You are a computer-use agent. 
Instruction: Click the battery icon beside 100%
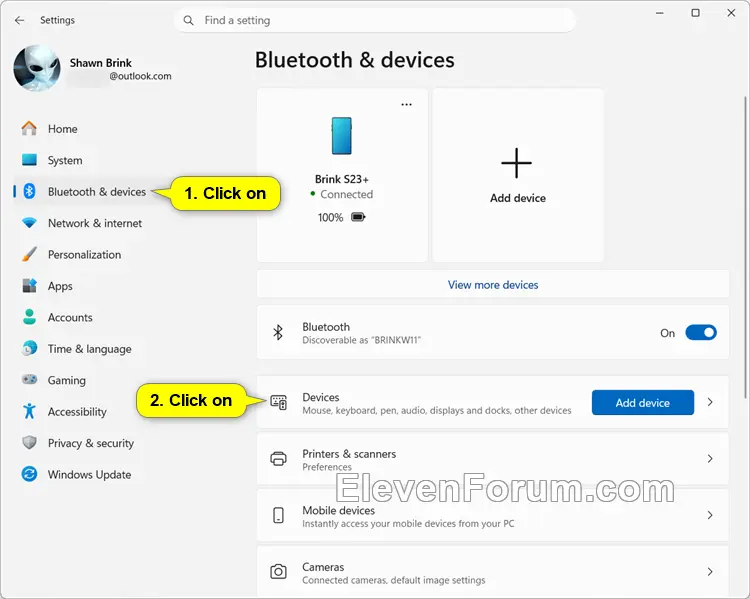pos(358,217)
